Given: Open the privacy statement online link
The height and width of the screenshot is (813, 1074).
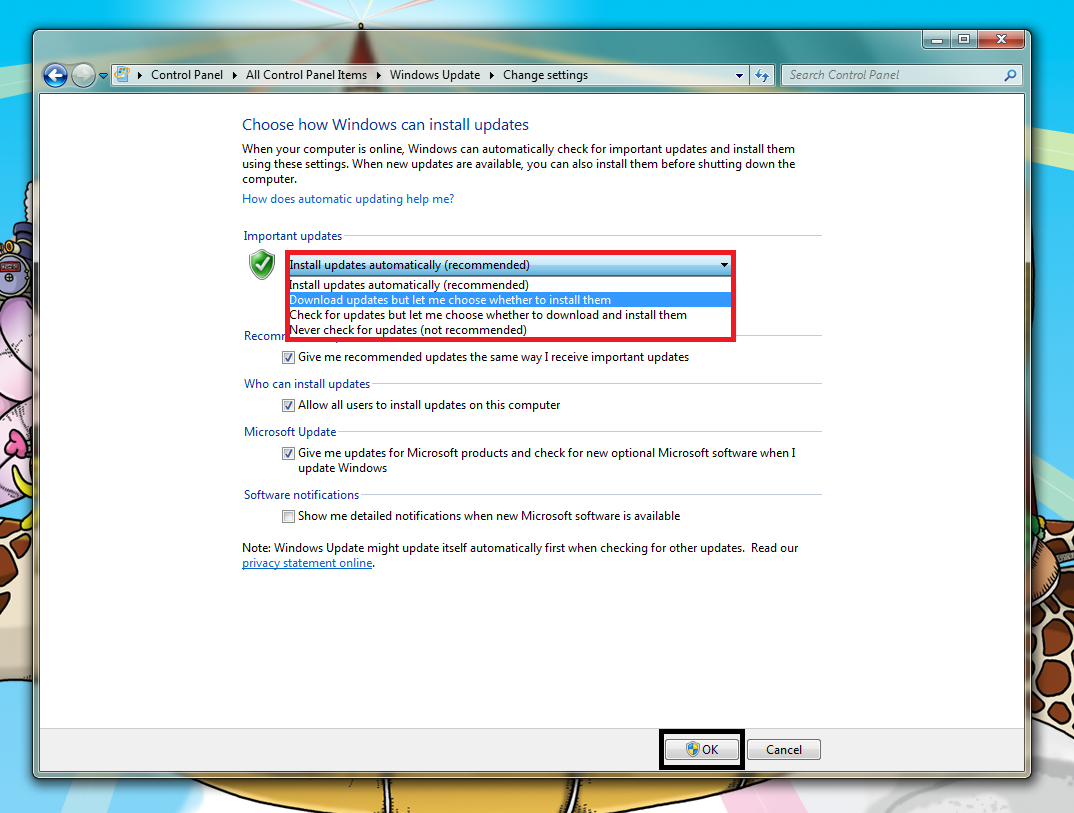Looking at the screenshot, I should coord(308,564).
